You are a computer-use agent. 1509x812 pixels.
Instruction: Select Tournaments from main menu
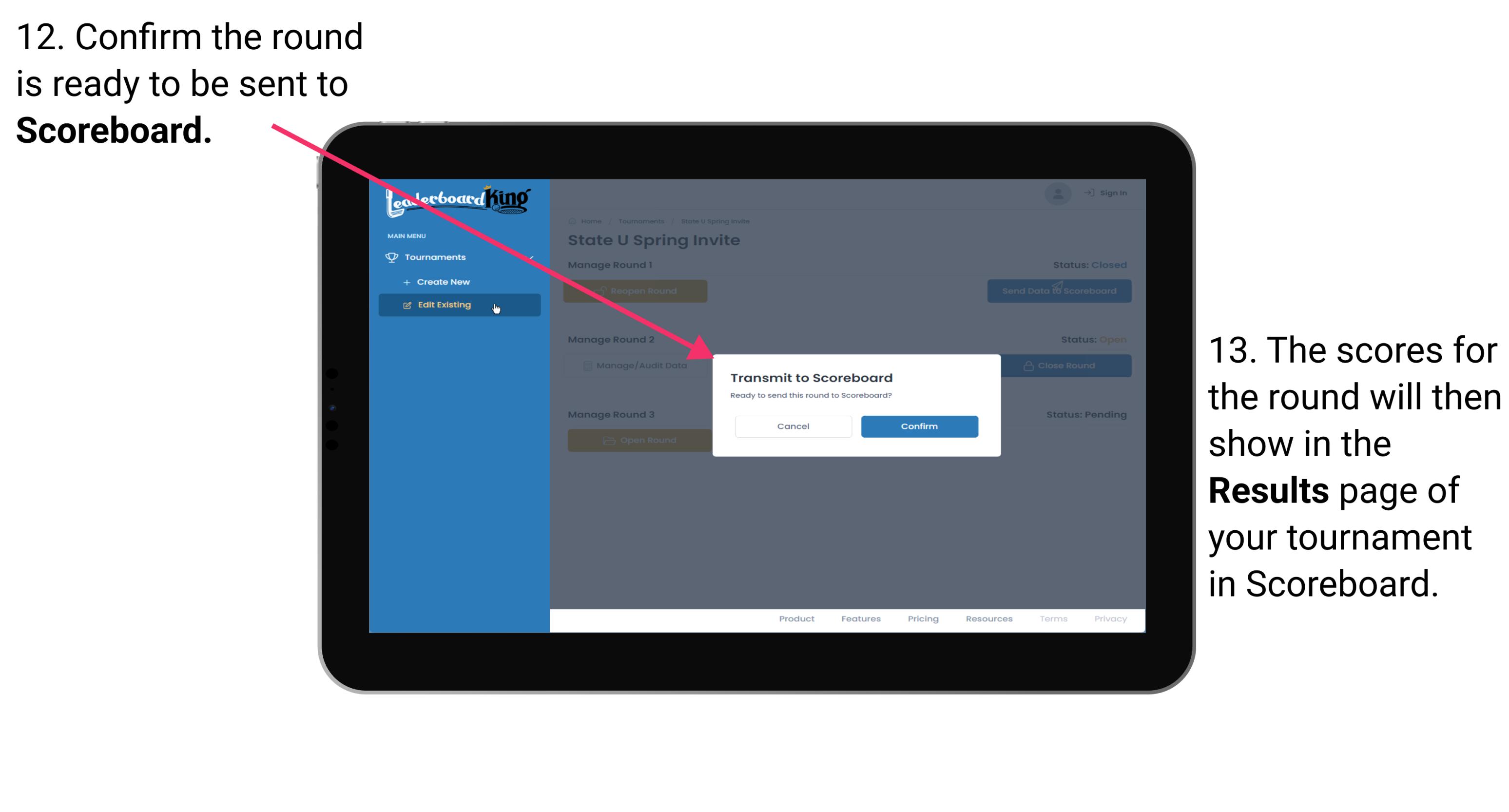pos(436,257)
